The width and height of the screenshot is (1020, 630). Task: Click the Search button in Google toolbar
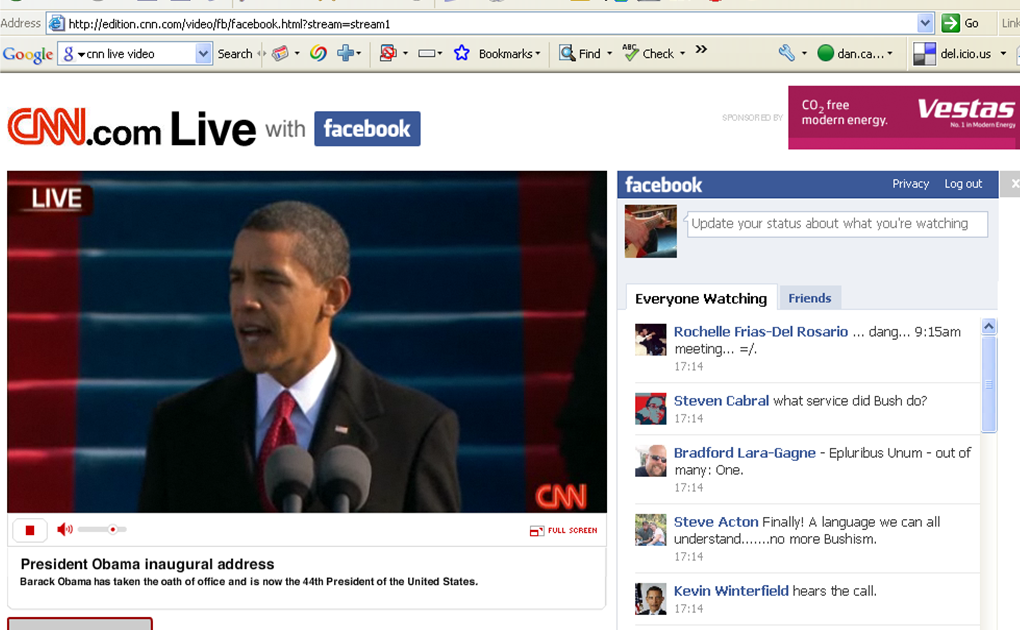(x=234, y=54)
